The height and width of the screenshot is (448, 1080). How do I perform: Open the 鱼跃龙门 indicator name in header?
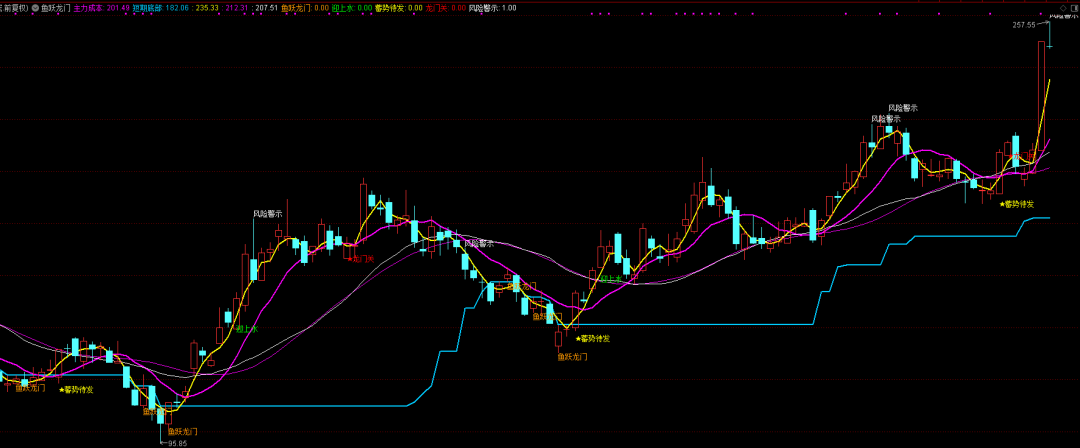55,7
